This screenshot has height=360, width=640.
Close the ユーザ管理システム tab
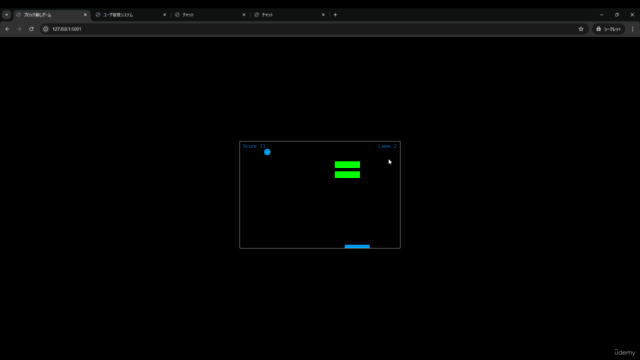164,15
